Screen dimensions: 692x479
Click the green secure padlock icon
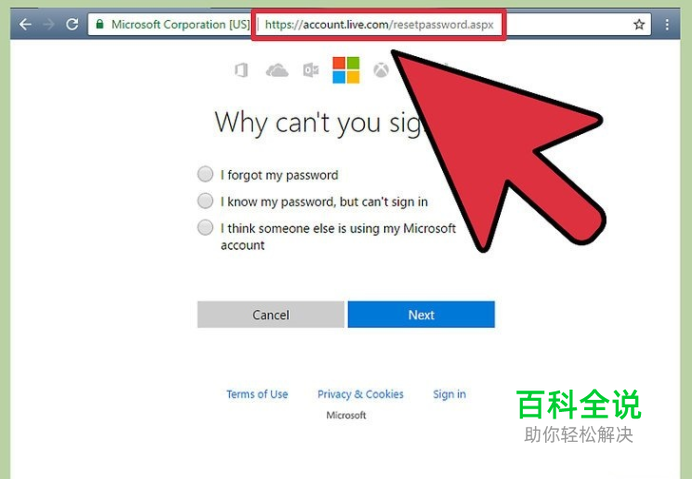(100, 24)
